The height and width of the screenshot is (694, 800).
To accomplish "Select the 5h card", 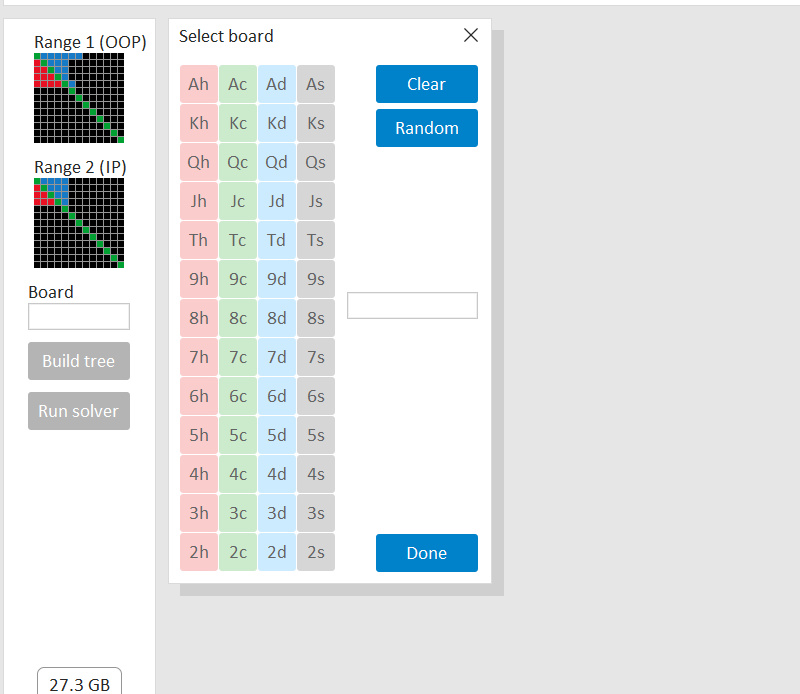I will pyautogui.click(x=198, y=435).
